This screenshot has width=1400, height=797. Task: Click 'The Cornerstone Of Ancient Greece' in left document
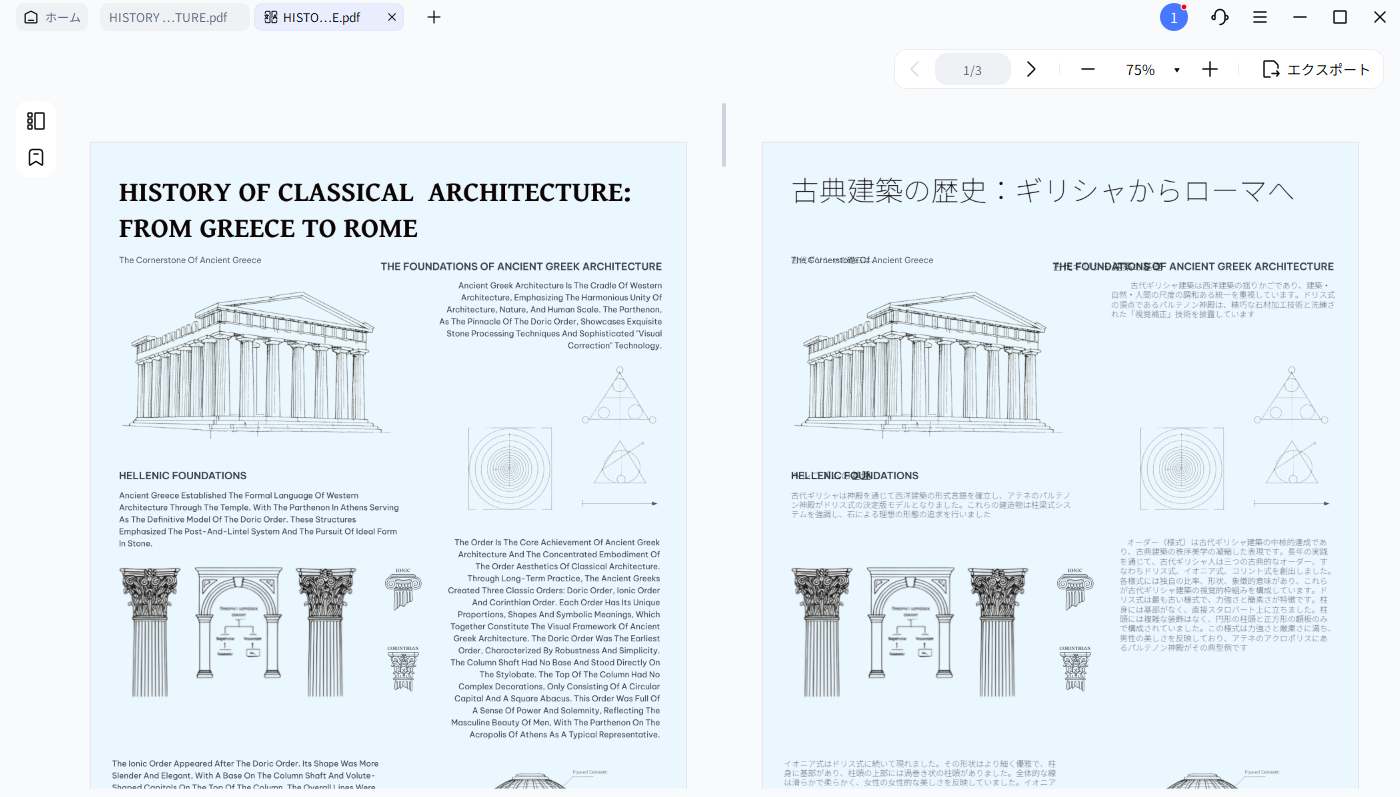(x=190, y=260)
